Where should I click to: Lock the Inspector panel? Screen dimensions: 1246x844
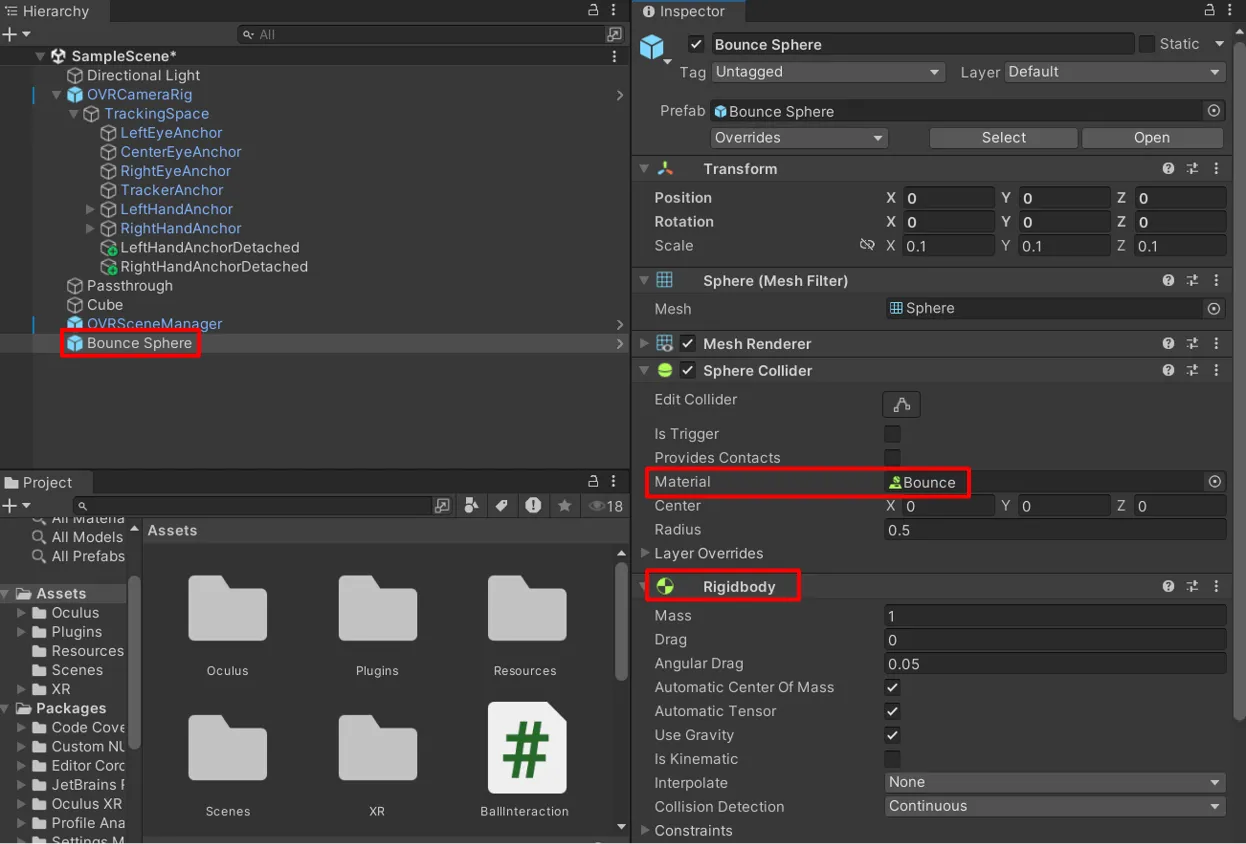pos(1208,11)
